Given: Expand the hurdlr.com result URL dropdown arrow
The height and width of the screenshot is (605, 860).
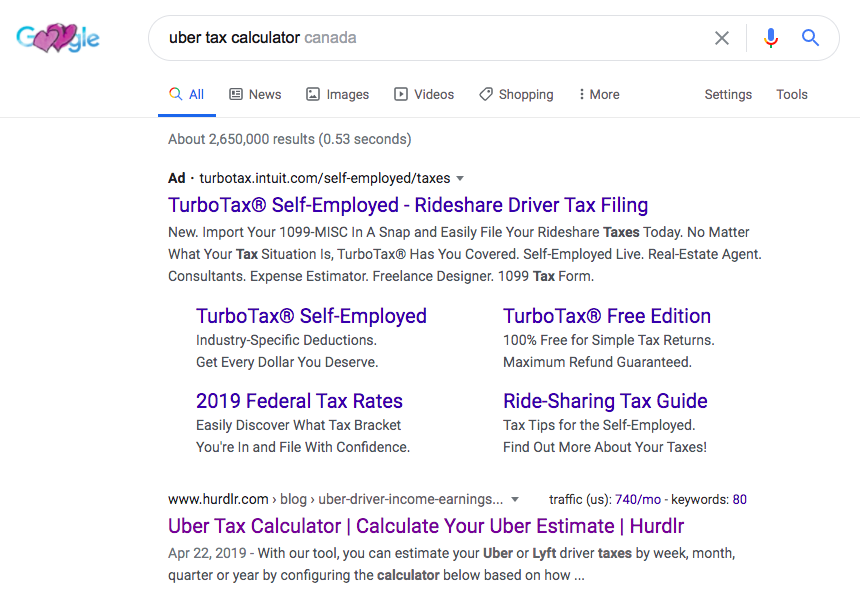Looking at the screenshot, I should pos(514,499).
